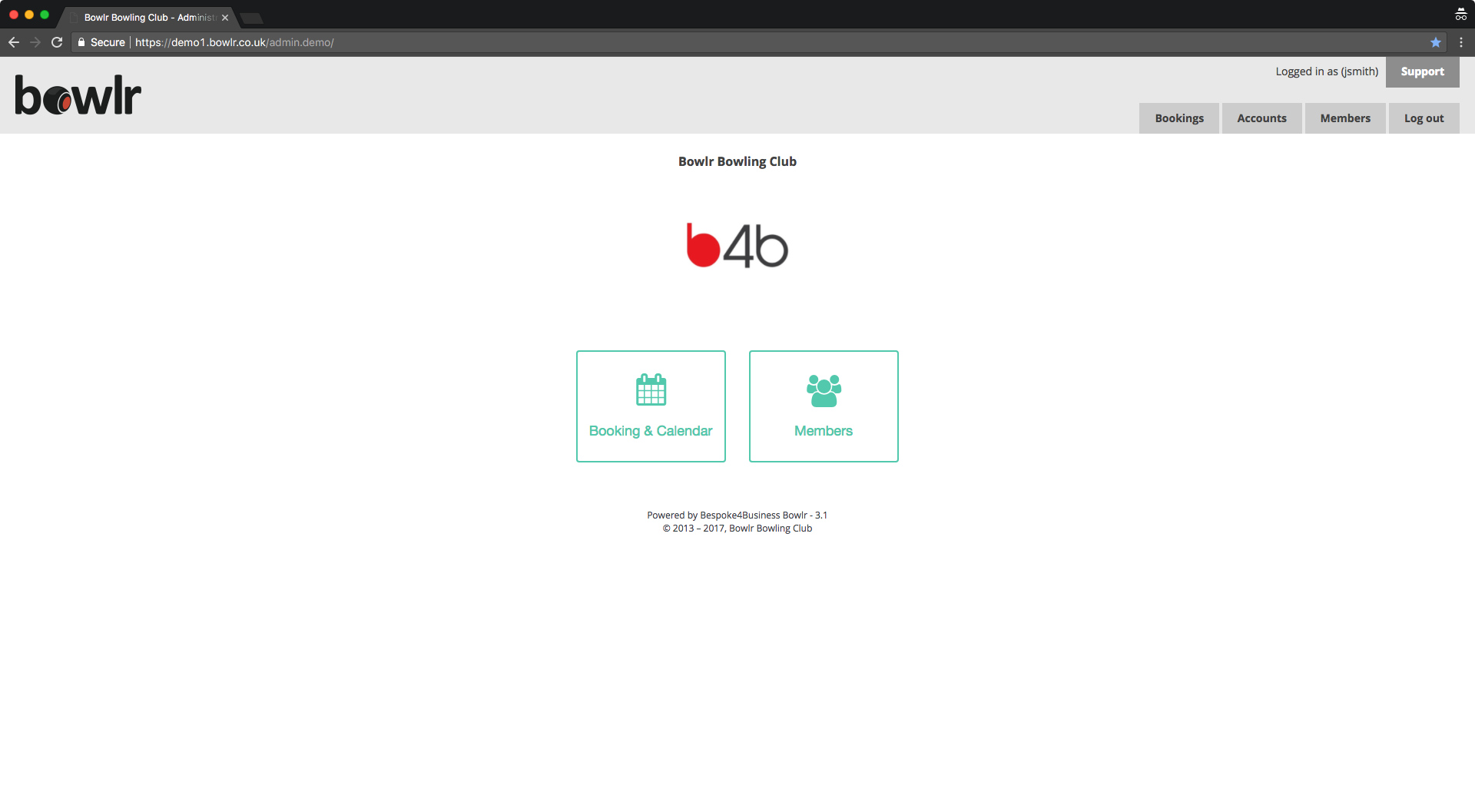
Task: Log out of the admin site
Action: [1424, 118]
